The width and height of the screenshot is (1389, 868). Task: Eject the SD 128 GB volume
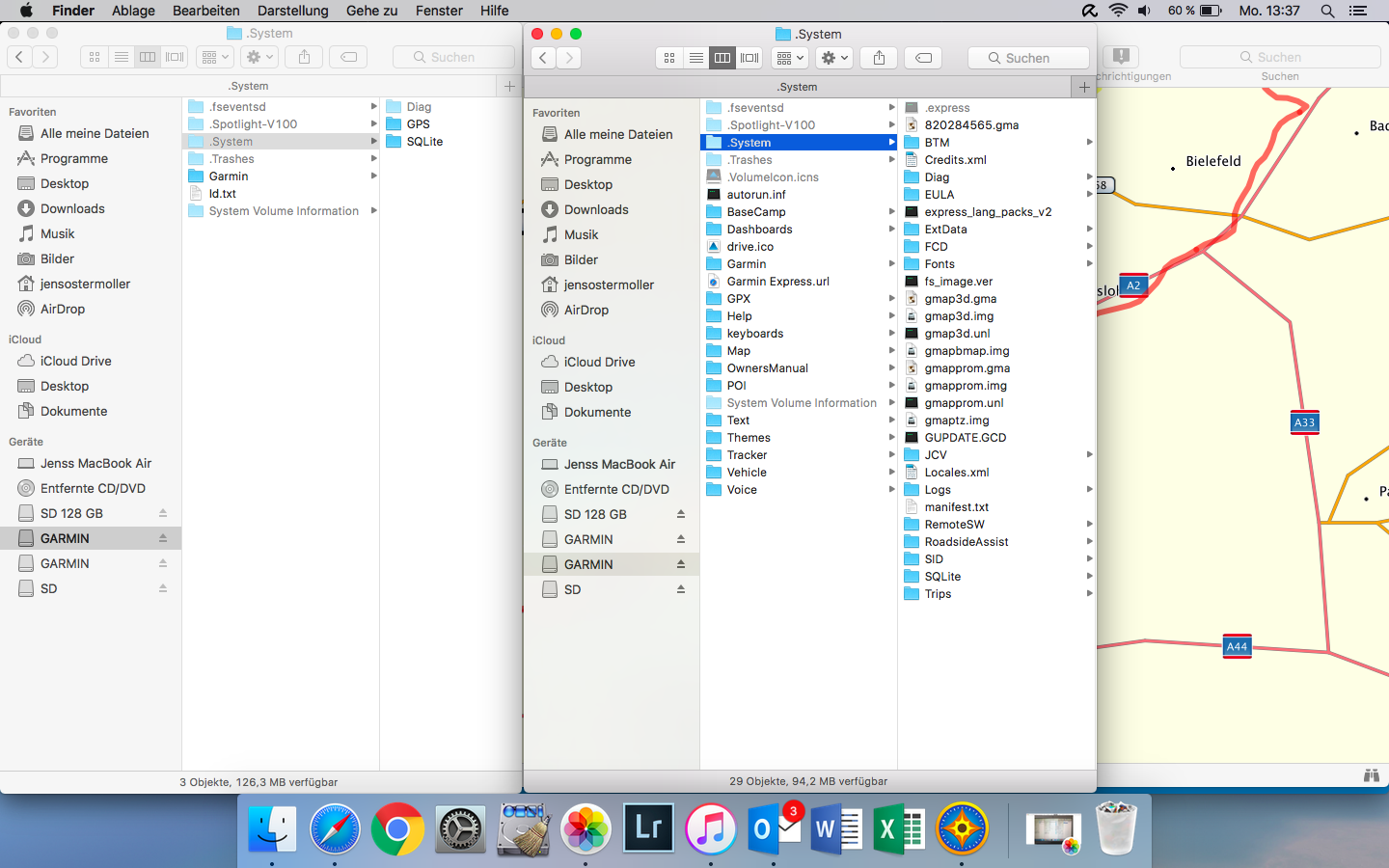coord(680,514)
